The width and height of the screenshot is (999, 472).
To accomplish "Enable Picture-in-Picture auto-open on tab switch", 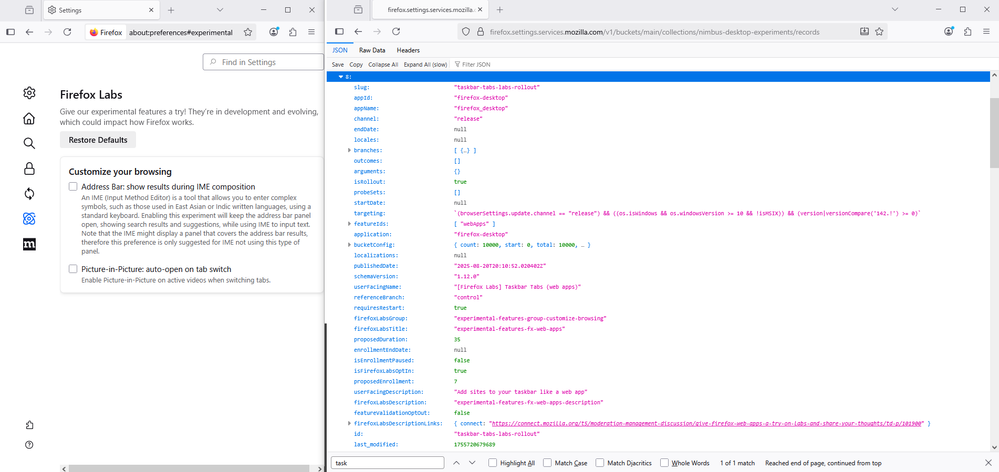I will [x=73, y=269].
